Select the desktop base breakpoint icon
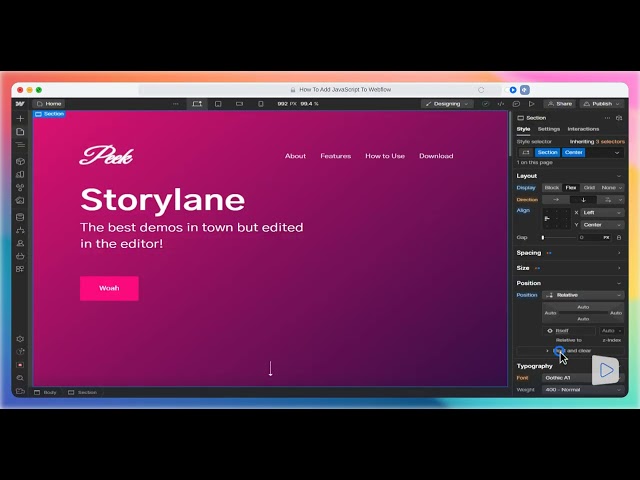Screen dimensions: 640x480 coord(197,104)
